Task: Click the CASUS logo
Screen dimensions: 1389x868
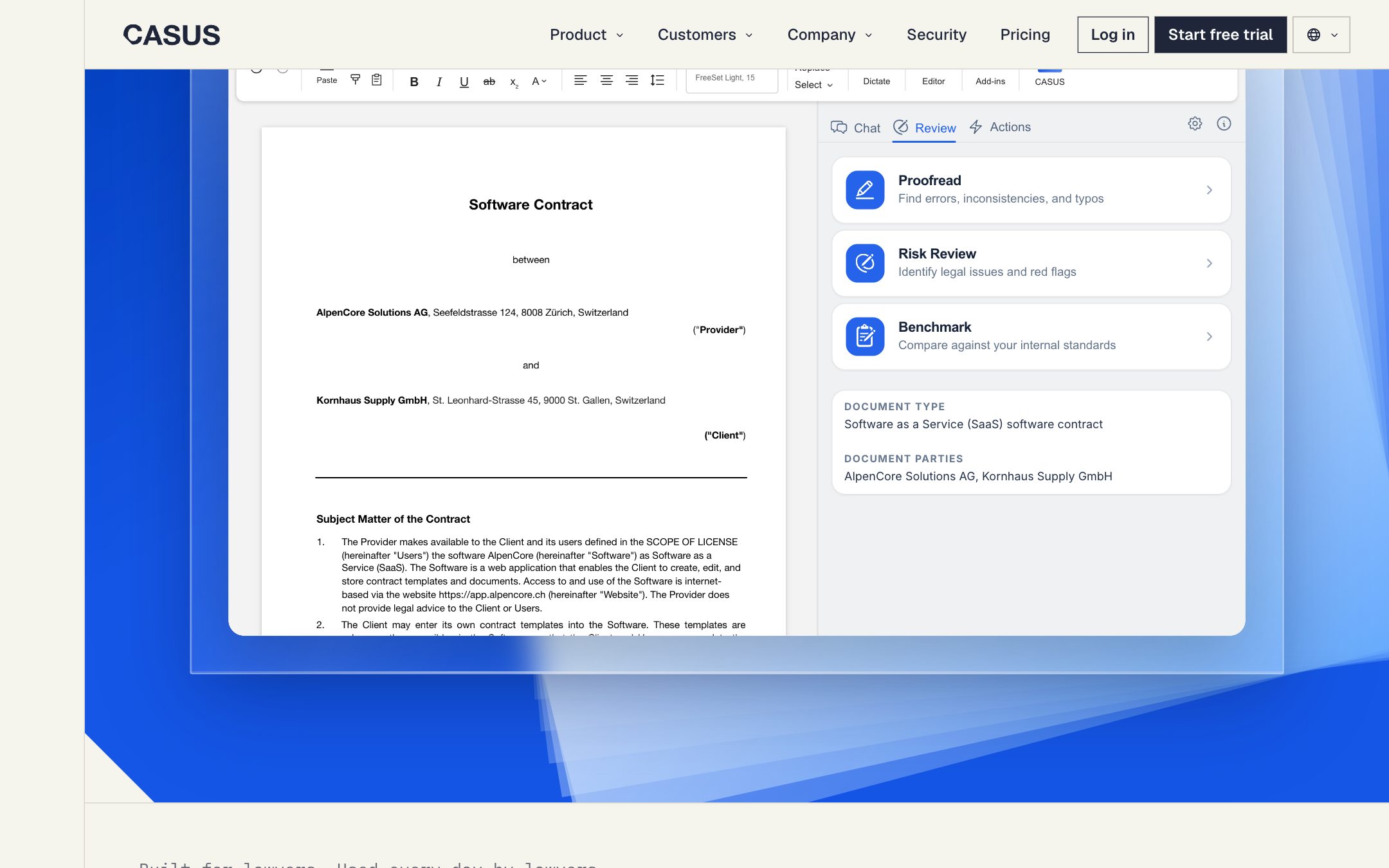Action: coord(171,35)
